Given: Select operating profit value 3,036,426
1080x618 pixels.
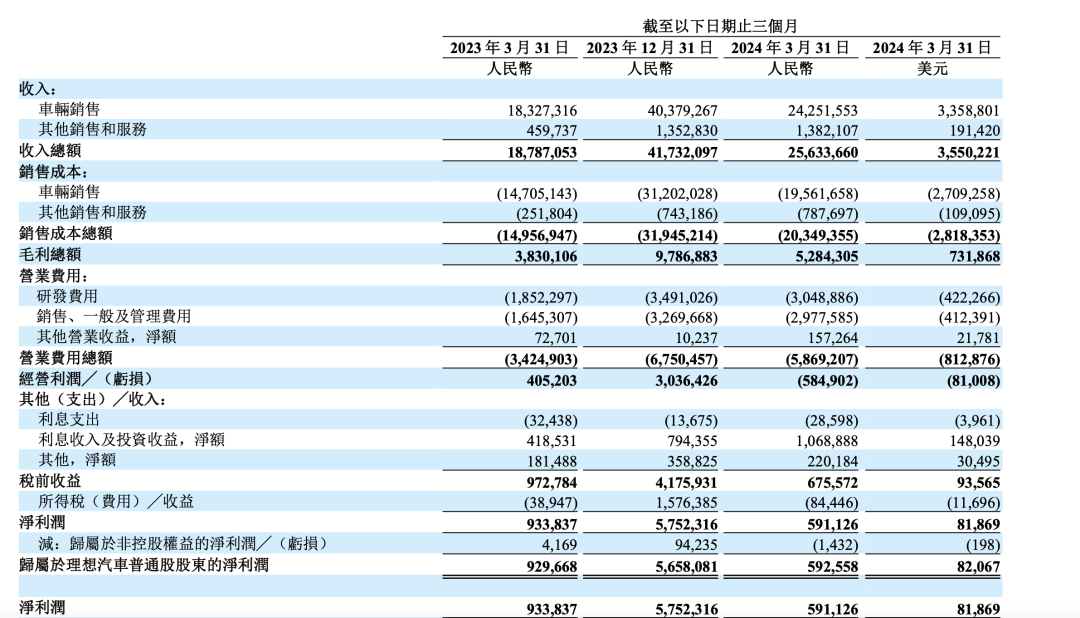Looking at the screenshot, I should pos(687,381).
